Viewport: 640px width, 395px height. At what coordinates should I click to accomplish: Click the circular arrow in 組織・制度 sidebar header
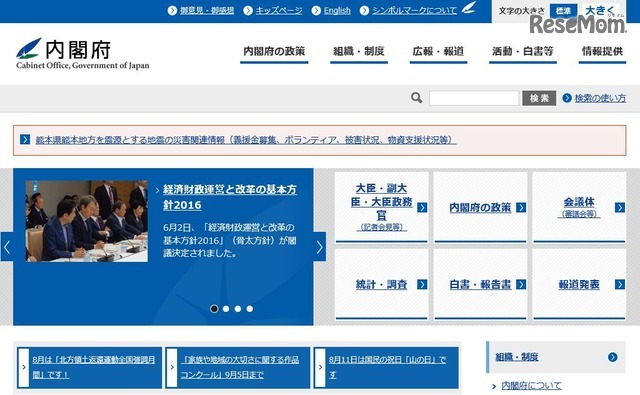[612, 357]
